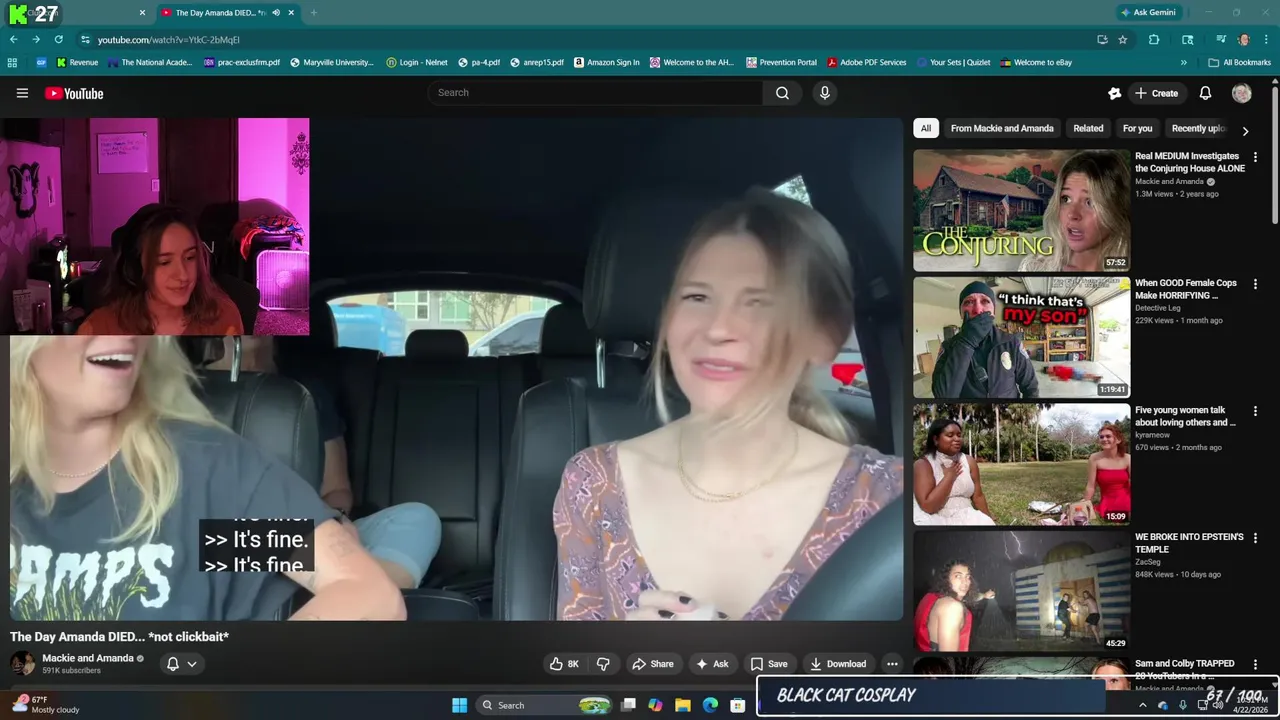Launch File Explorer from the taskbar

point(683,705)
